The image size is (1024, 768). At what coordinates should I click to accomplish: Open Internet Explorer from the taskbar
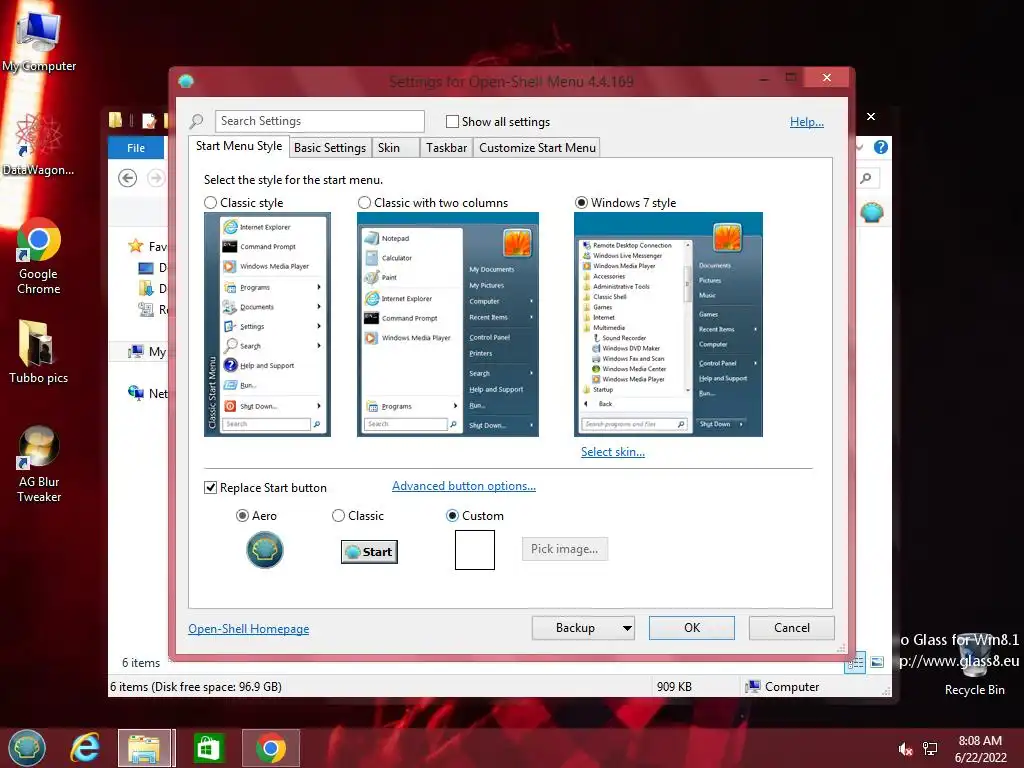tap(86, 748)
